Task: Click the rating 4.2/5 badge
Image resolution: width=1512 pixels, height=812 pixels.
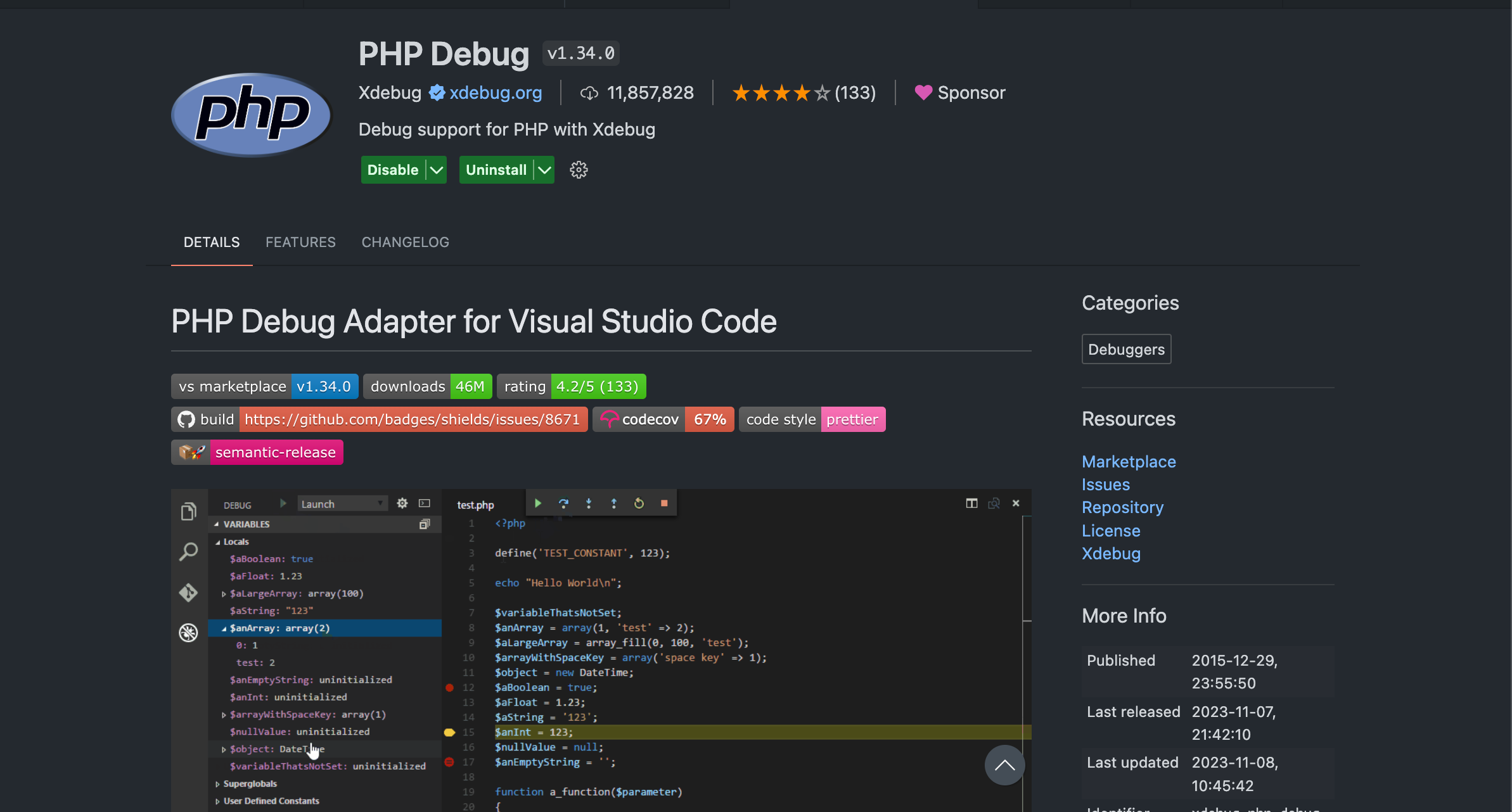Action: pyautogui.click(x=572, y=386)
